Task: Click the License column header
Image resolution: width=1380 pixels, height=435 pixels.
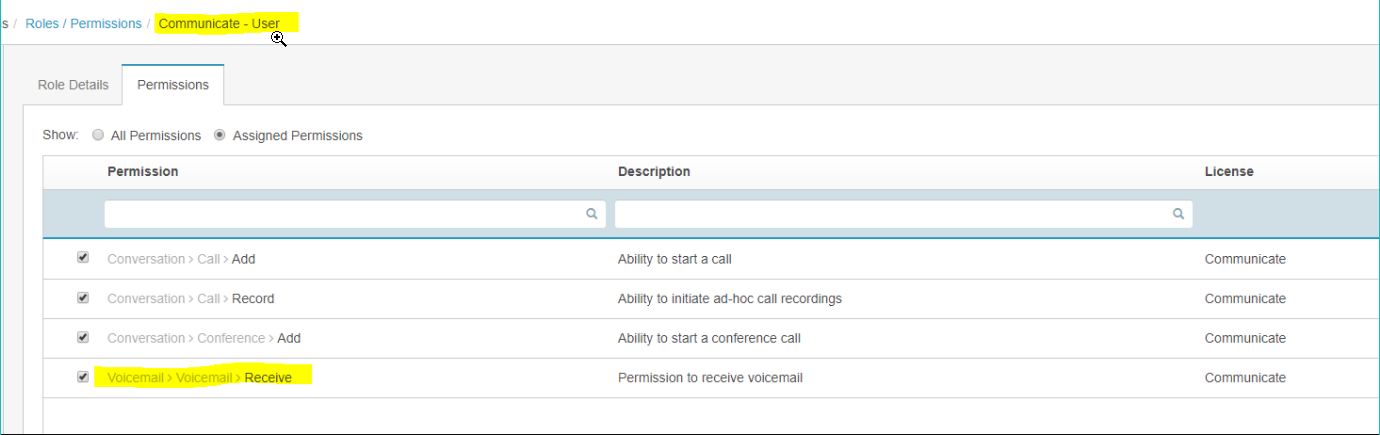Action: 1229,172
